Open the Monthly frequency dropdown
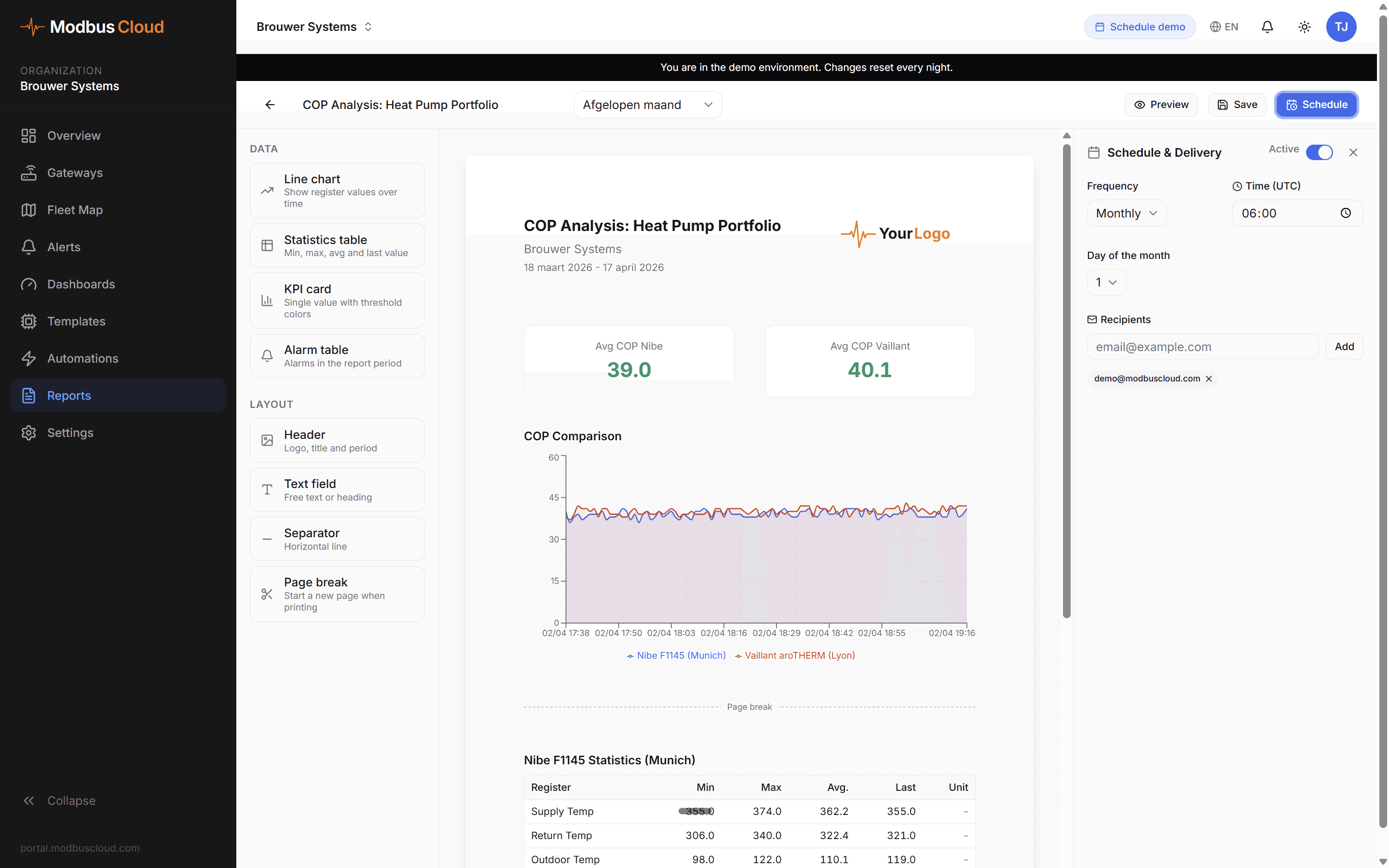Screen dimensions: 1389x868 click(1126, 213)
